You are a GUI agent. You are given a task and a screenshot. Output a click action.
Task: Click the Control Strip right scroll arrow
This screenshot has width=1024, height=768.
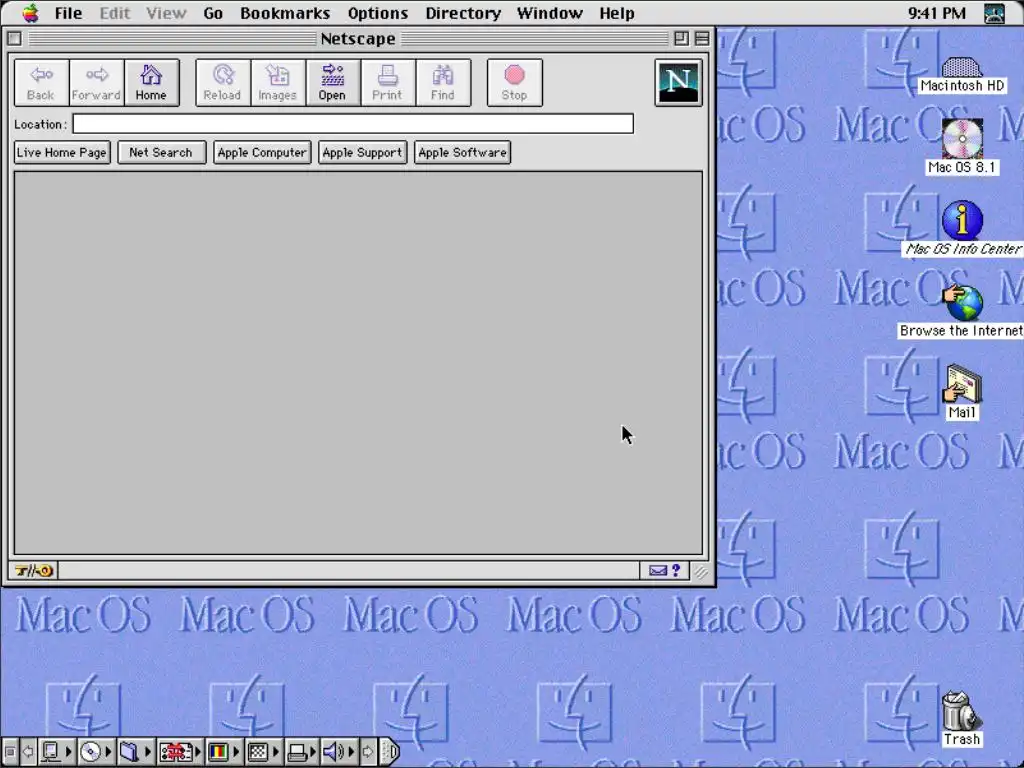[x=368, y=752]
